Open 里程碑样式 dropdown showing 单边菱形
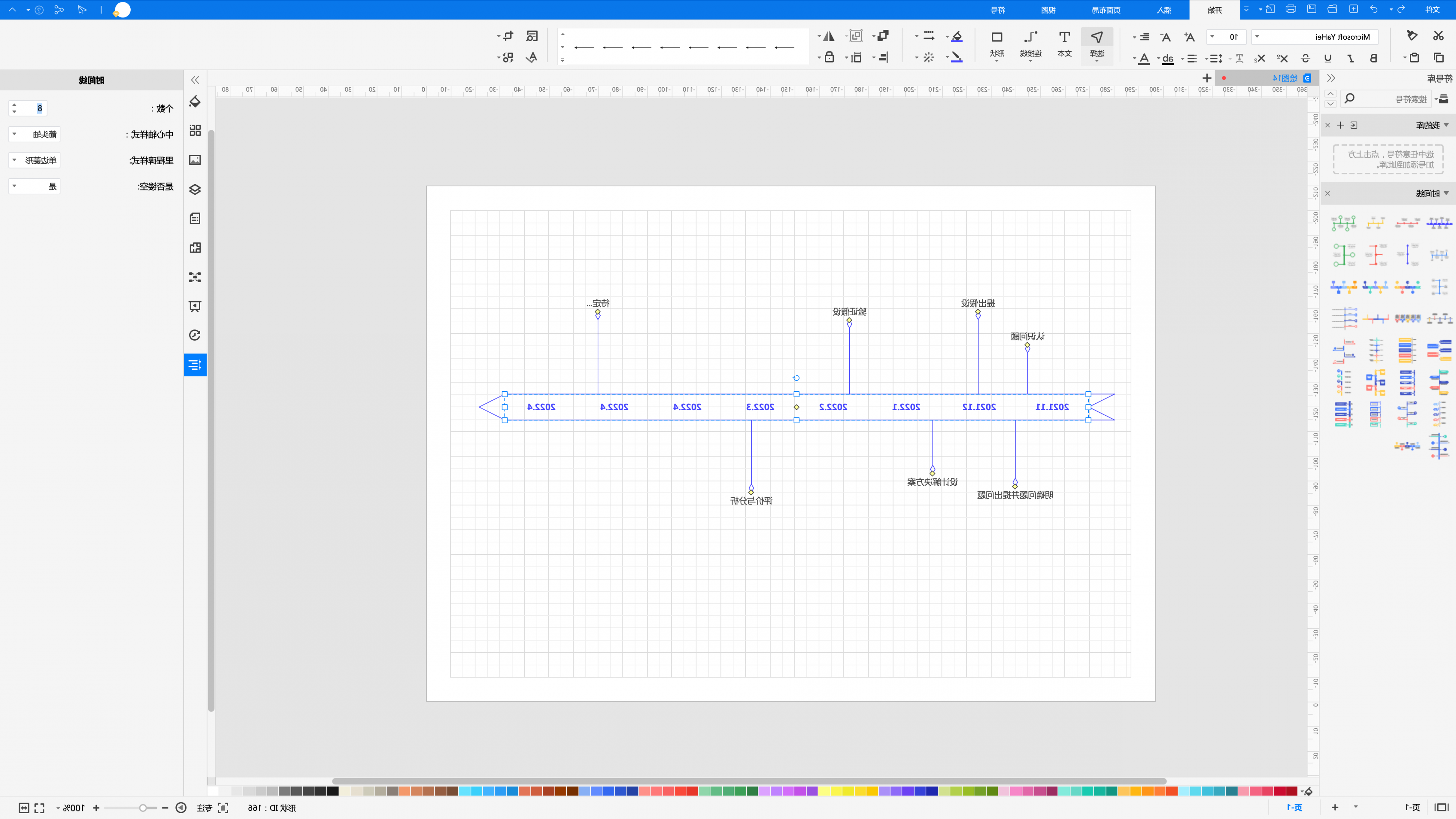Image resolution: width=1456 pixels, height=819 pixels. tap(35, 160)
